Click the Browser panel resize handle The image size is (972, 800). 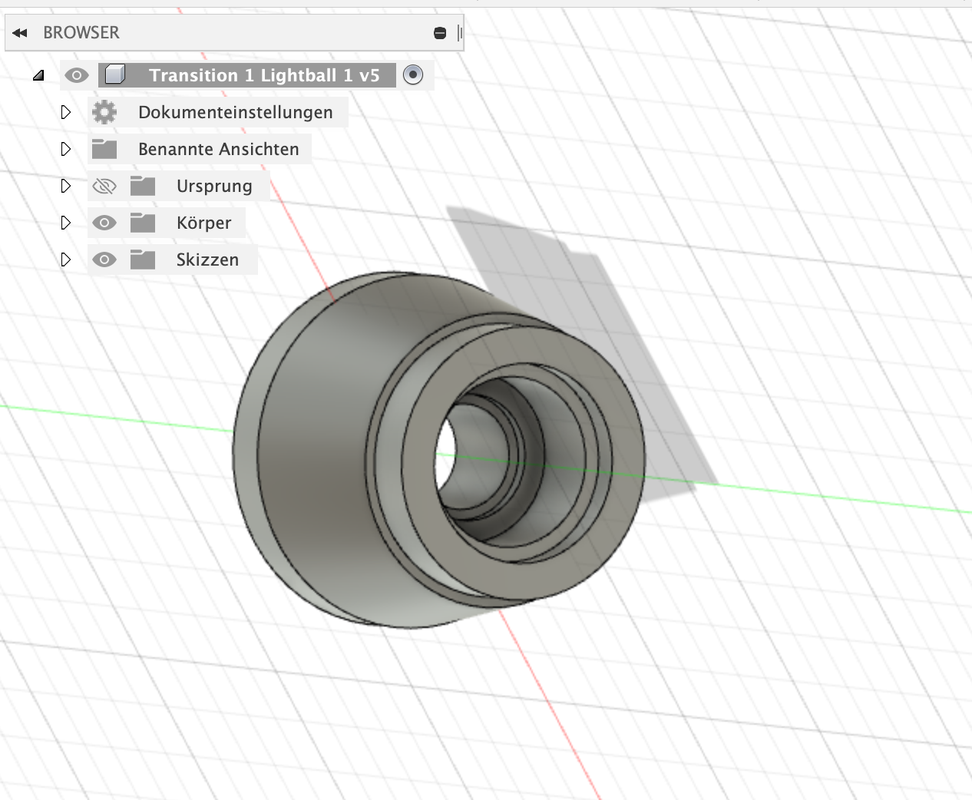[x=459, y=33]
